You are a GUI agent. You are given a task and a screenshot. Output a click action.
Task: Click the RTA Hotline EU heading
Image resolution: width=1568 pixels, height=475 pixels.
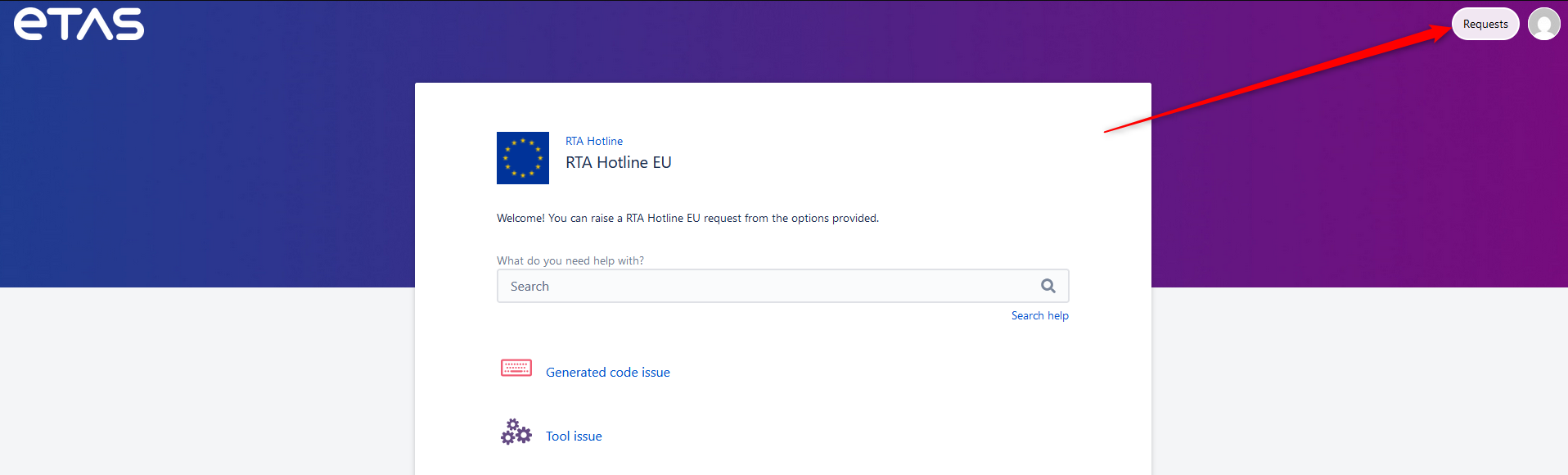[x=619, y=162]
